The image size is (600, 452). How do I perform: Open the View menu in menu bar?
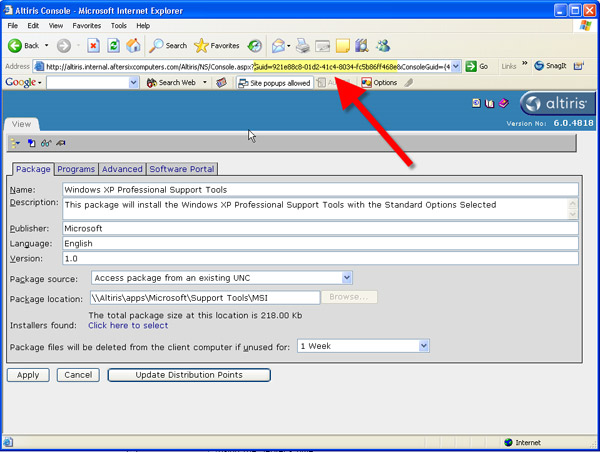point(55,26)
